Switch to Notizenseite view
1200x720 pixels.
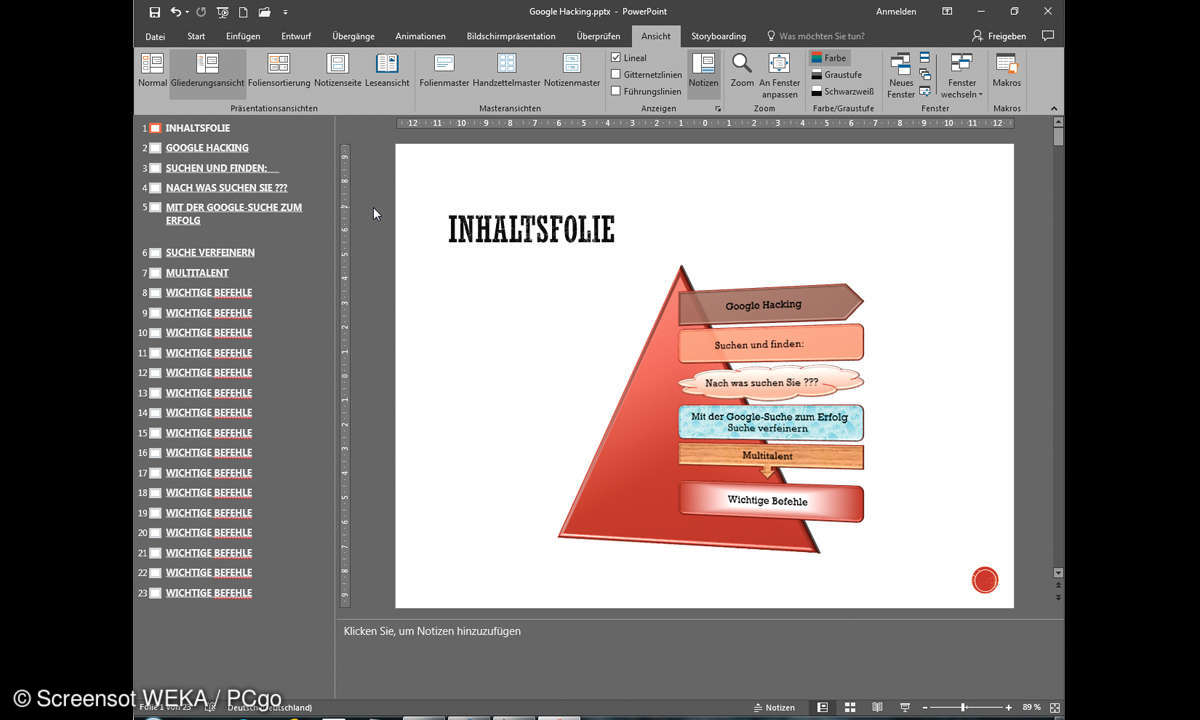(338, 71)
